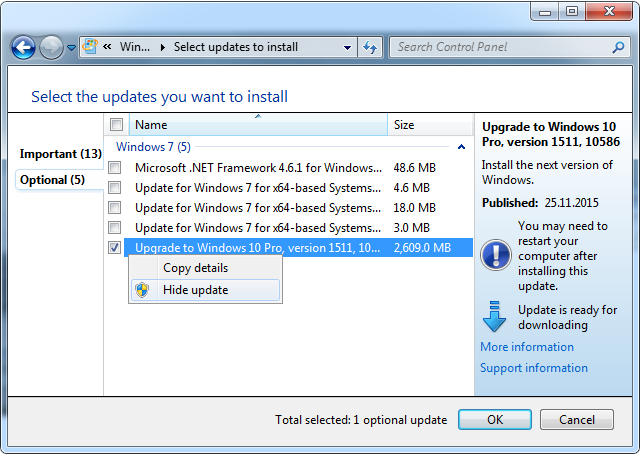Viewport: 640px width, 454px height.
Task: Select the 3.0 MB Windows 7 update row
Action: (x=298, y=227)
